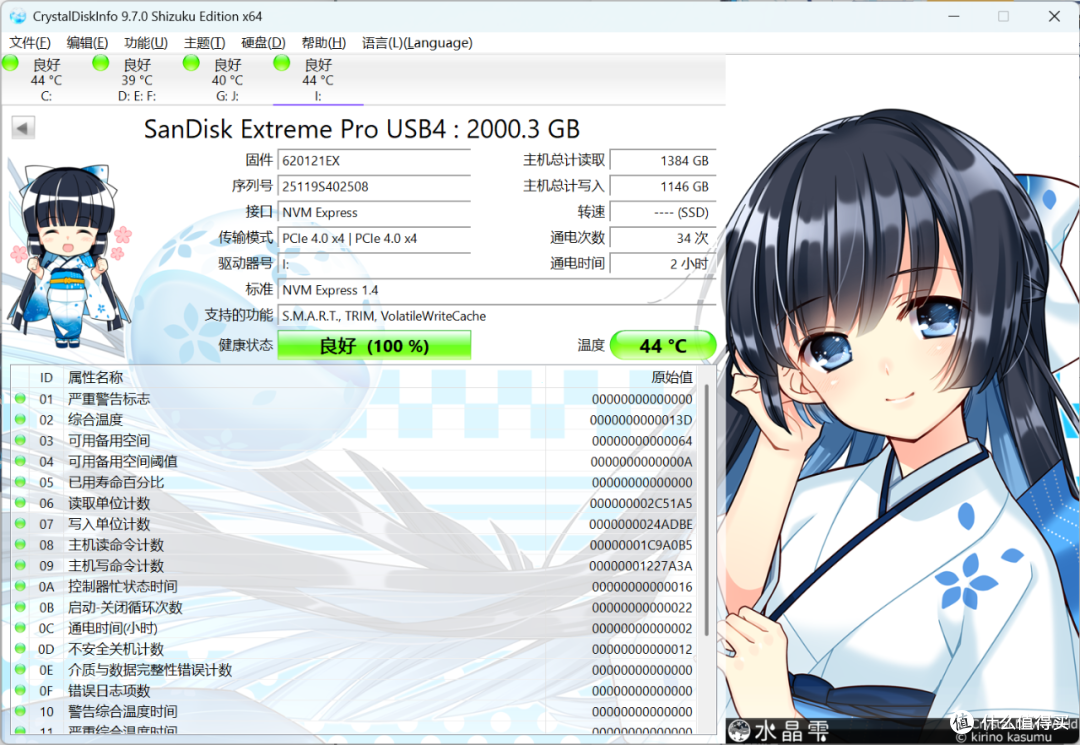Click the CrystalDiskInfo app icon in title bar
Image resolution: width=1080 pixels, height=745 pixels.
pyautogui.click(x=17, y=16)
